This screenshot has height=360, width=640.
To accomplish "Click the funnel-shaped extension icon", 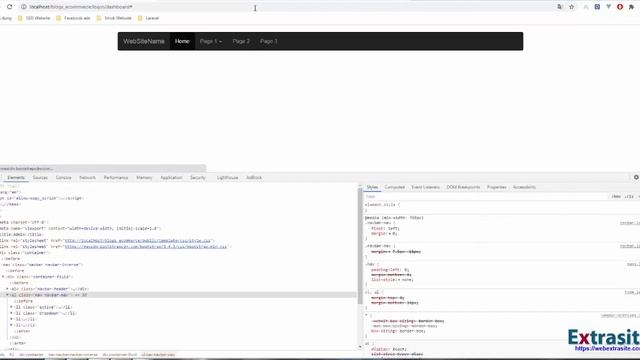I will [608, 7].
